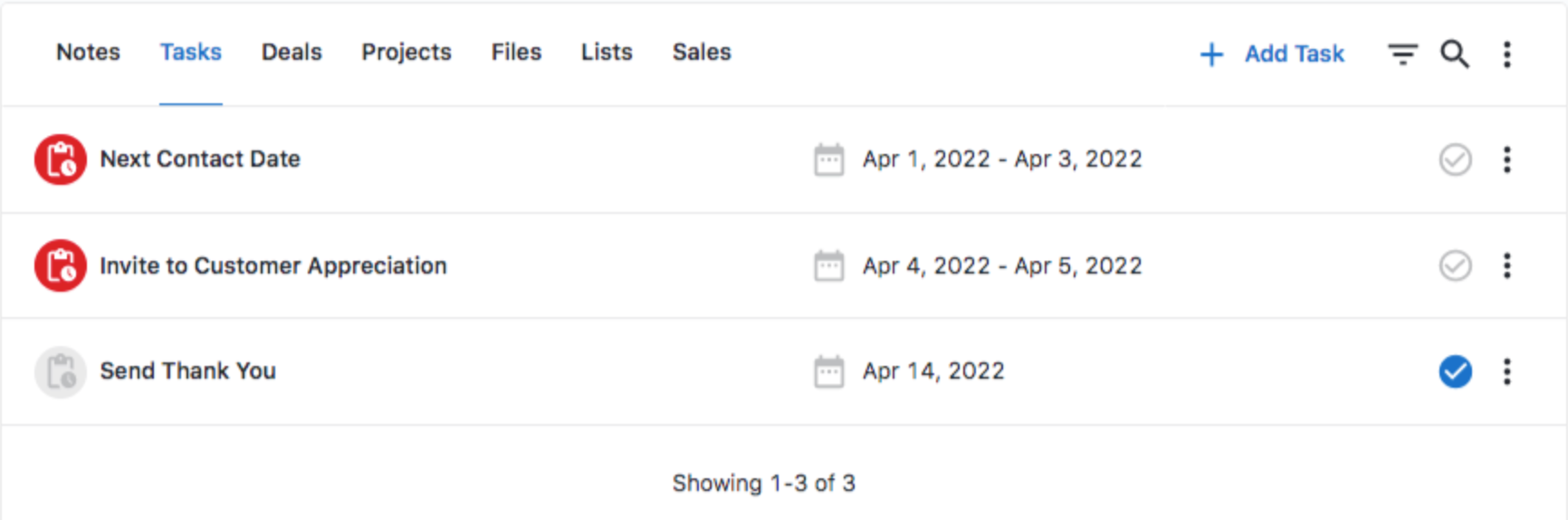
Task: Open more options menu in the header
Action: [1507, 54]
